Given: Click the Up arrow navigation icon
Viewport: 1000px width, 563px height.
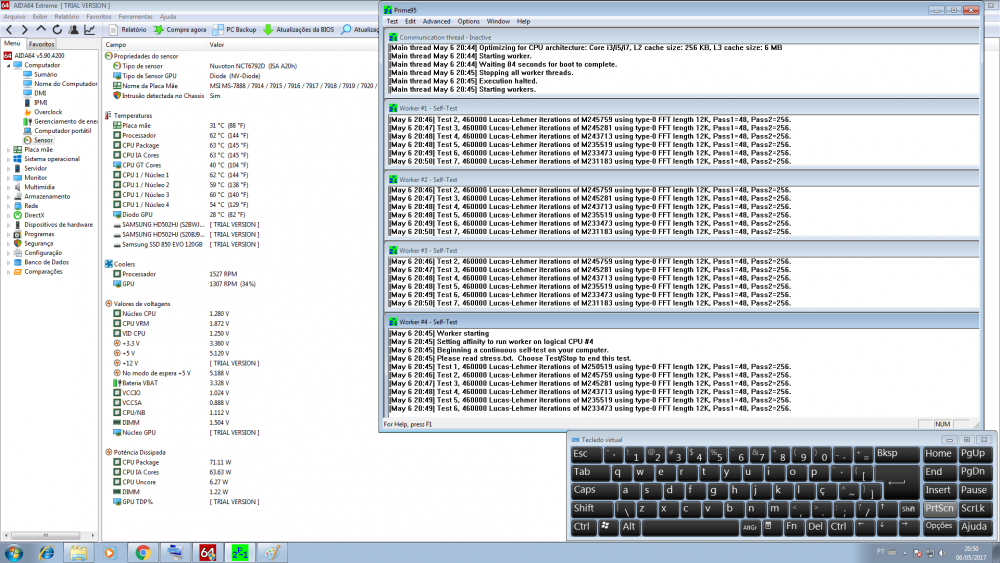Looking at the screenshot, I should coord(41,30).
